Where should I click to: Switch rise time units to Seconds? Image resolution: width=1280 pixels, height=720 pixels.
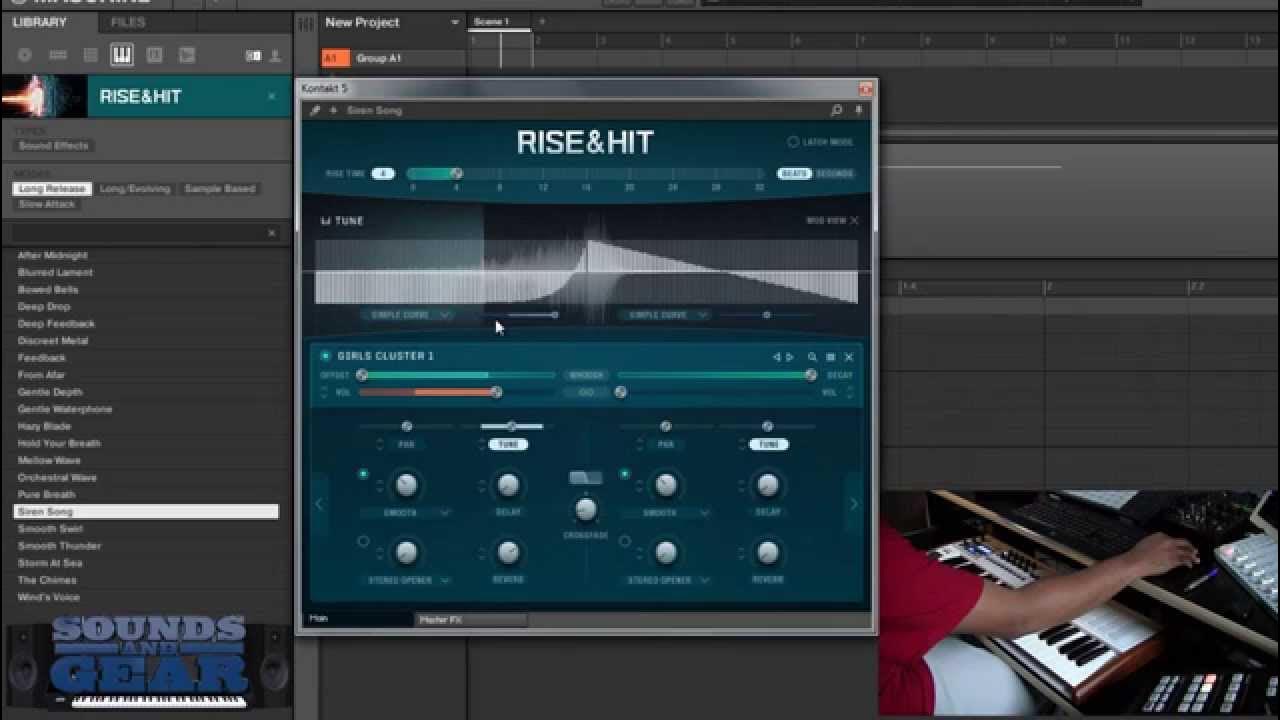[x=835, y=174]
